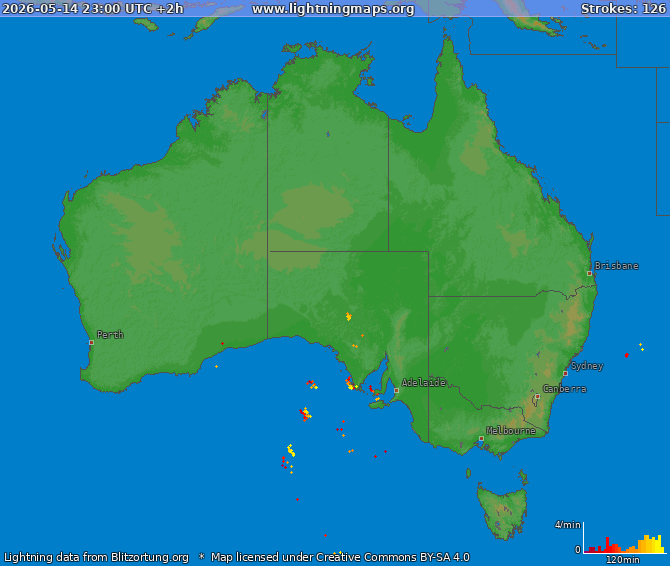The width and height of the screenshot is (670, 566).
Task: Click the Canberra city marker square
Action: click(x=538, y=396)
